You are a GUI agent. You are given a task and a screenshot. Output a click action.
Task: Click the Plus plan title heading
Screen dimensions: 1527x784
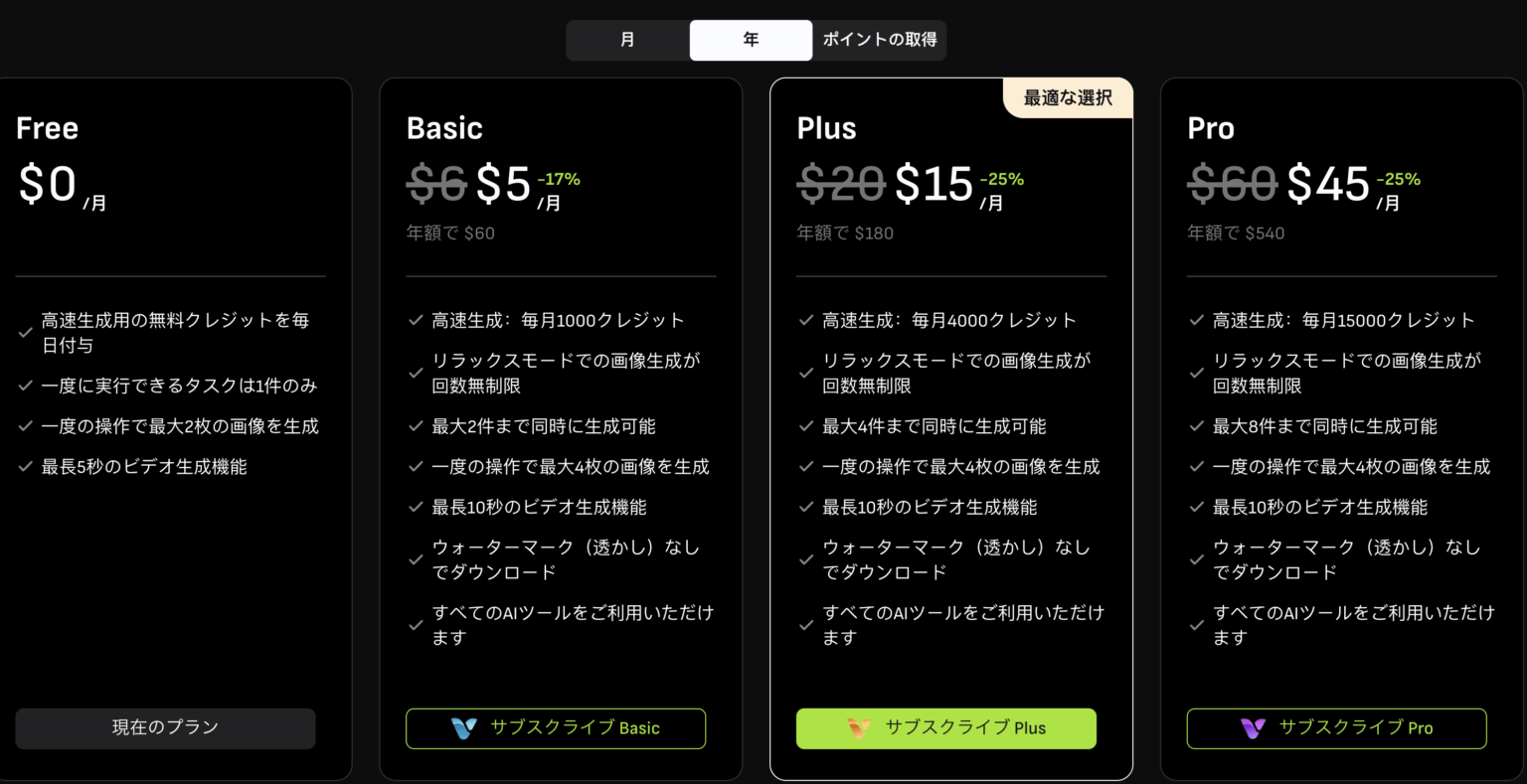coord(826,128)
